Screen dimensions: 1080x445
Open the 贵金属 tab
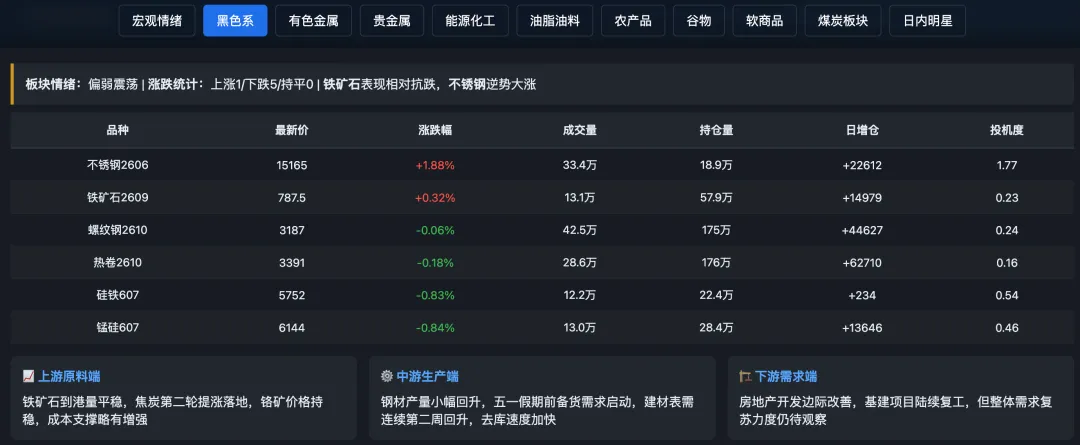(392, 21)
